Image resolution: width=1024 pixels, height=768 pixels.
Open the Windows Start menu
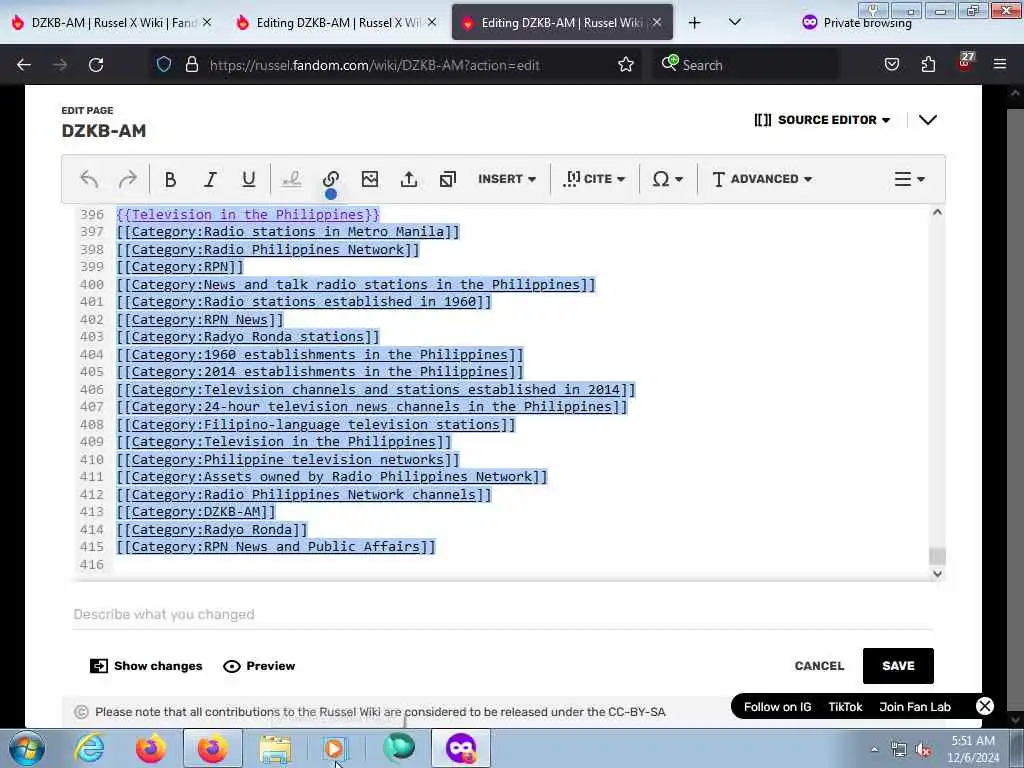point(27,748)
